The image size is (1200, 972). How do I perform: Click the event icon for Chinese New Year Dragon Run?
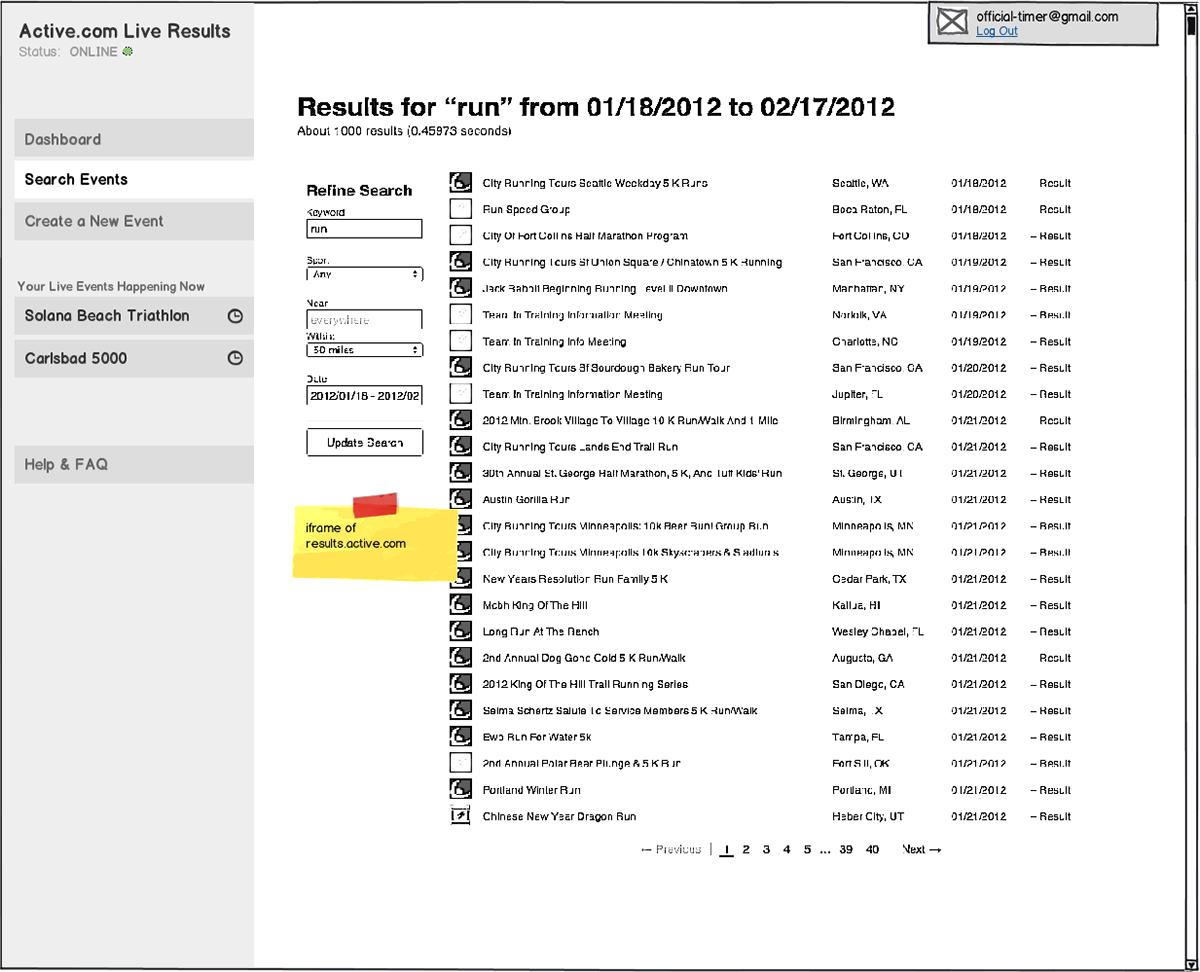[460, 816]
